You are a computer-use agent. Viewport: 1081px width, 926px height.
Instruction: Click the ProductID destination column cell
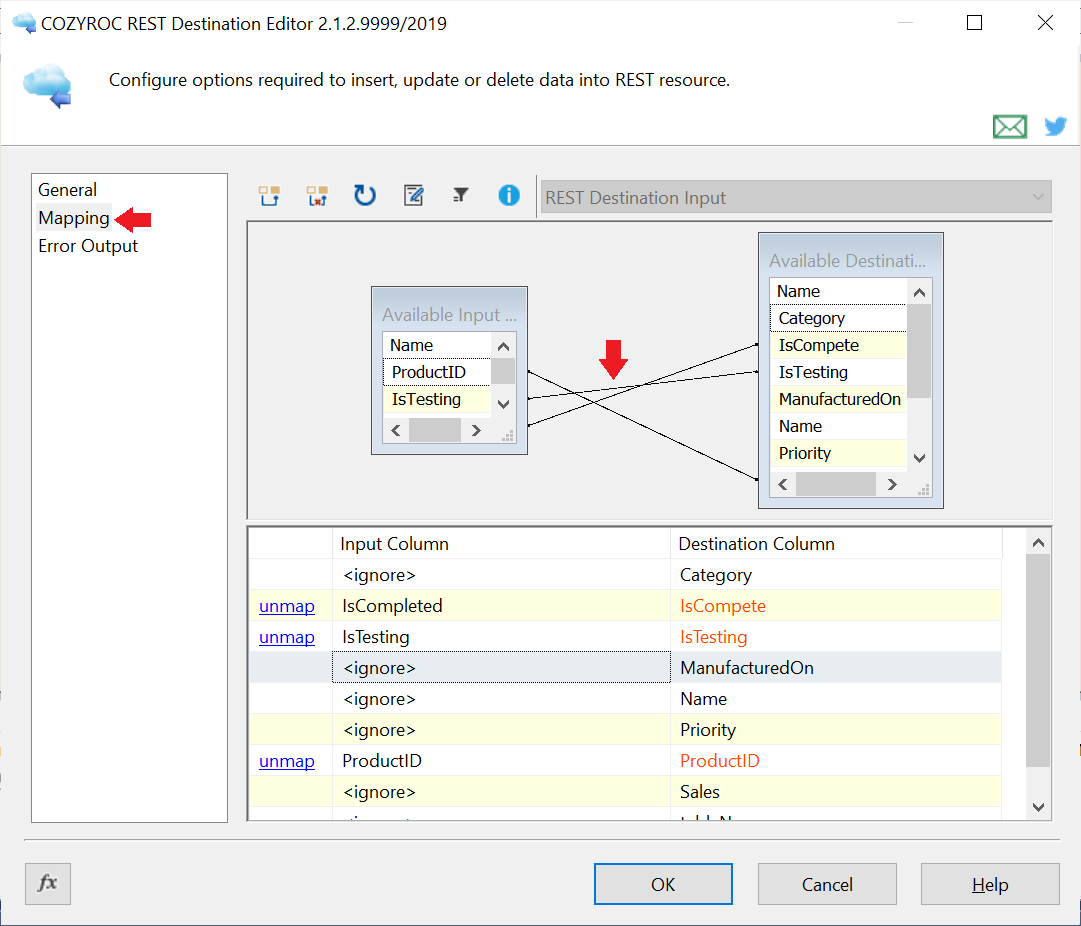pos(836,761)
